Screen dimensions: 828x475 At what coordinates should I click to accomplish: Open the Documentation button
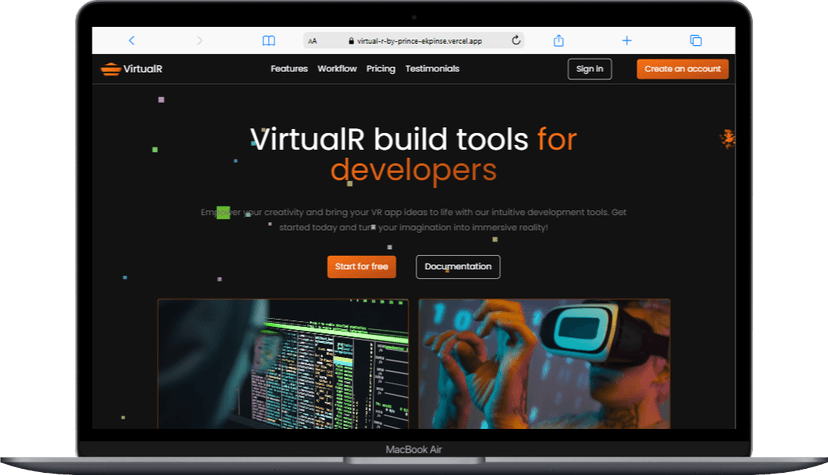click(x=458, y=267)
